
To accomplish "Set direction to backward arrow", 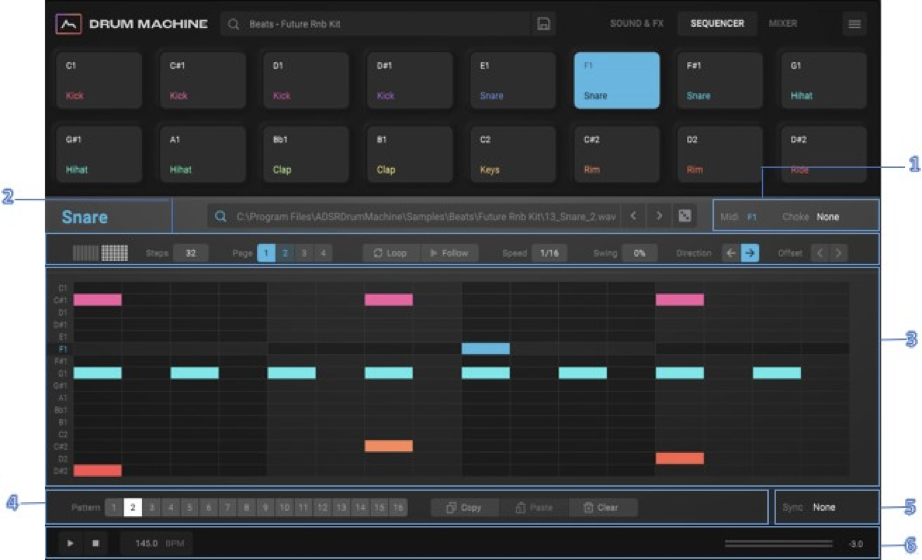I will pyautogui.click(x=731, y=253).
